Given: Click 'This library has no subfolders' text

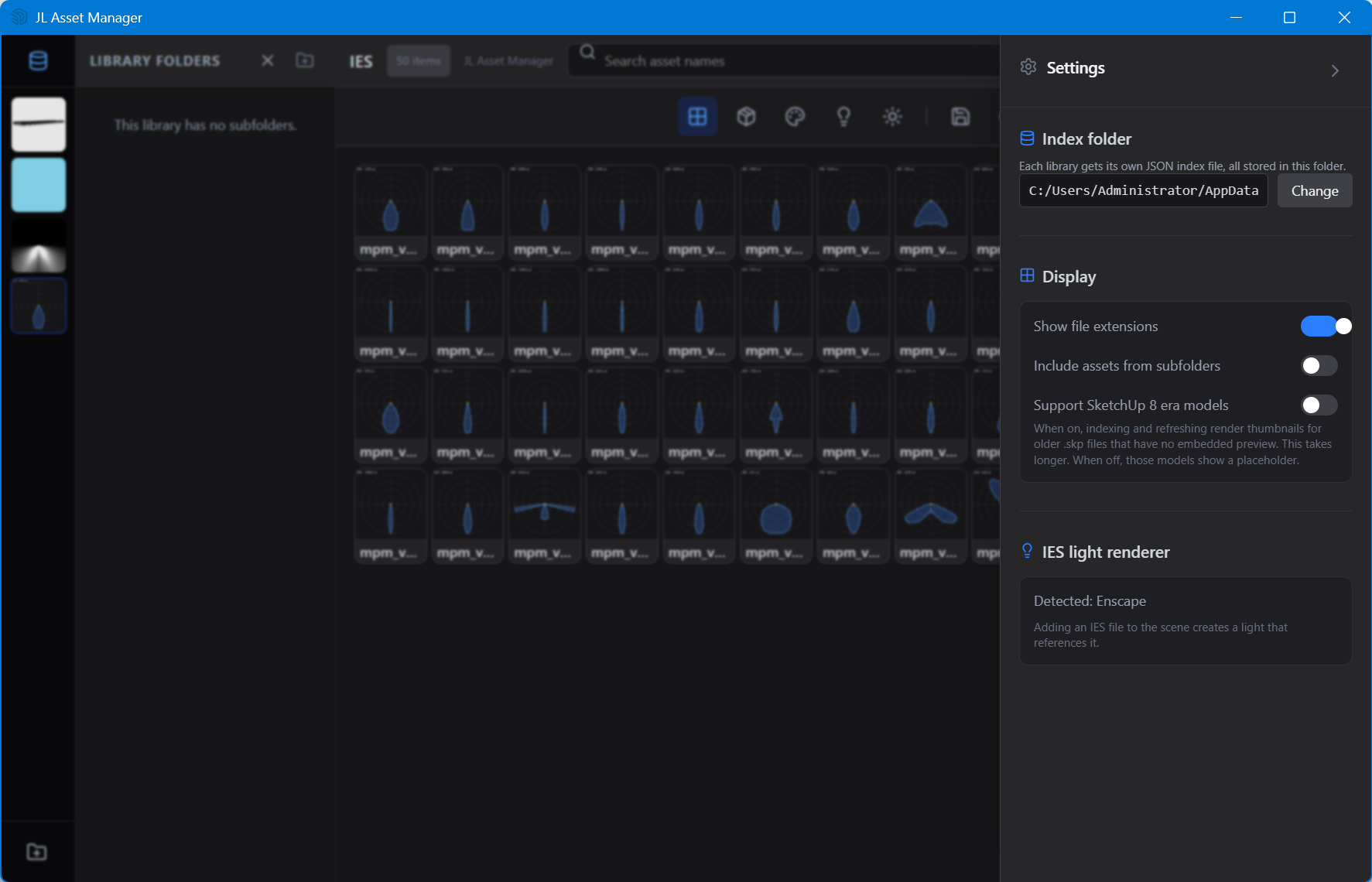Looking at the screenshot, I should [205, 125].
